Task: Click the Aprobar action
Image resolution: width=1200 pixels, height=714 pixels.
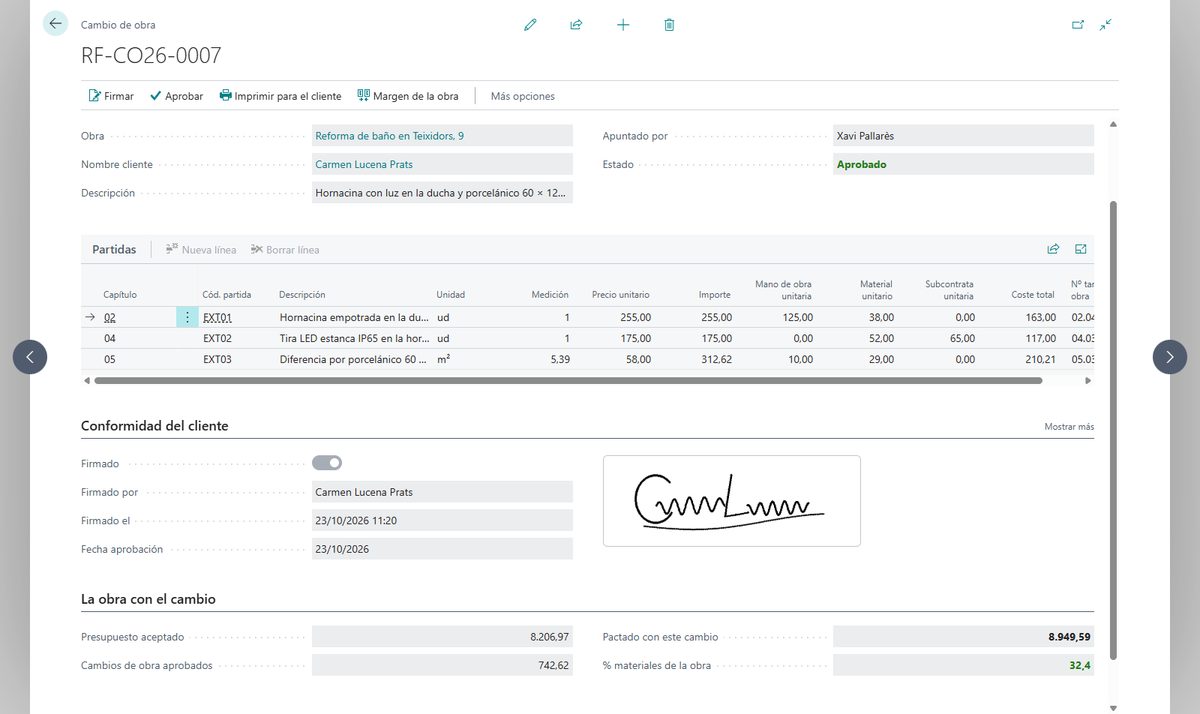Action: (x=176, y=96)
